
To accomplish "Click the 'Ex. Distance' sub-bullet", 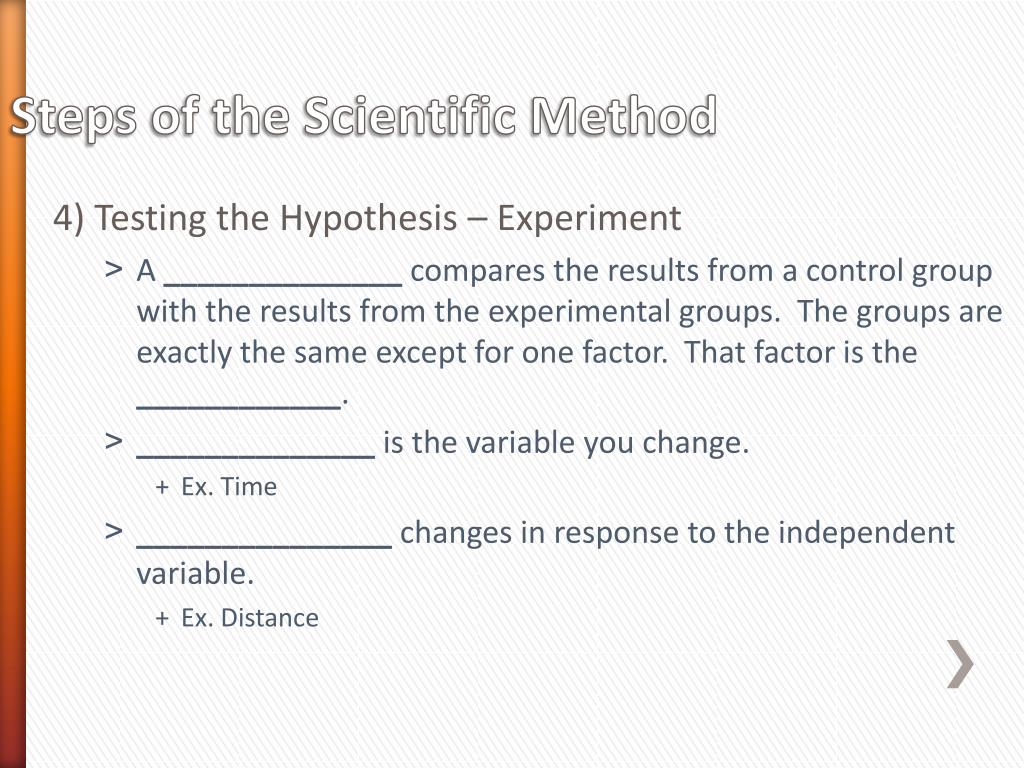I will tap(249, 618).
